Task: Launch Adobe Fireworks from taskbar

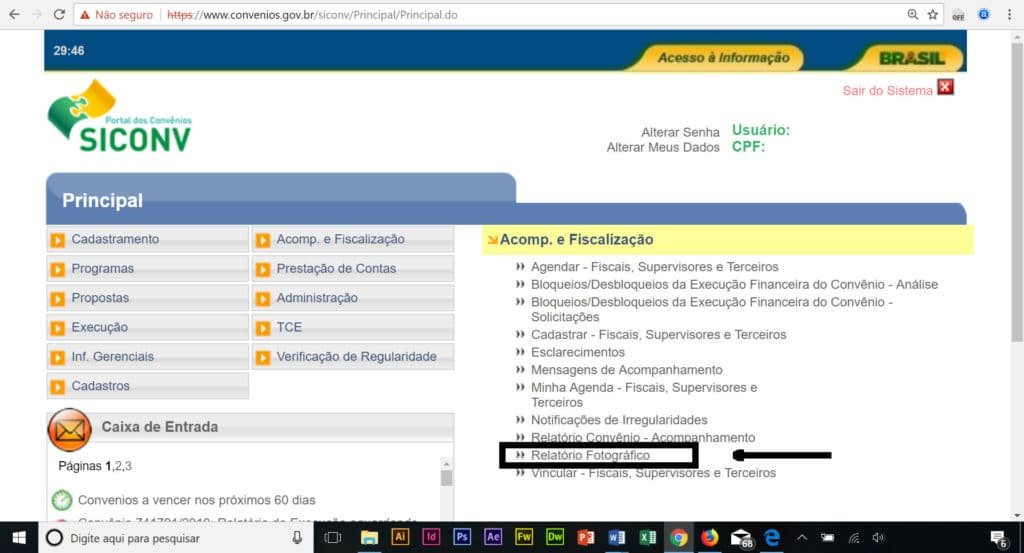Action: pyautogui.click(x=524, y=537)
